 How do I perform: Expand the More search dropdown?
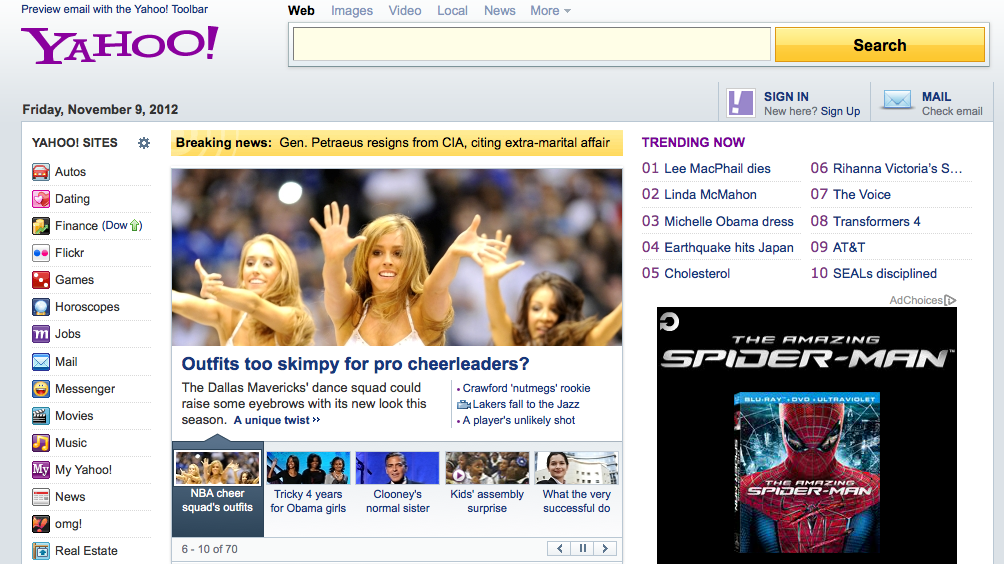click(x=550, y=11)
